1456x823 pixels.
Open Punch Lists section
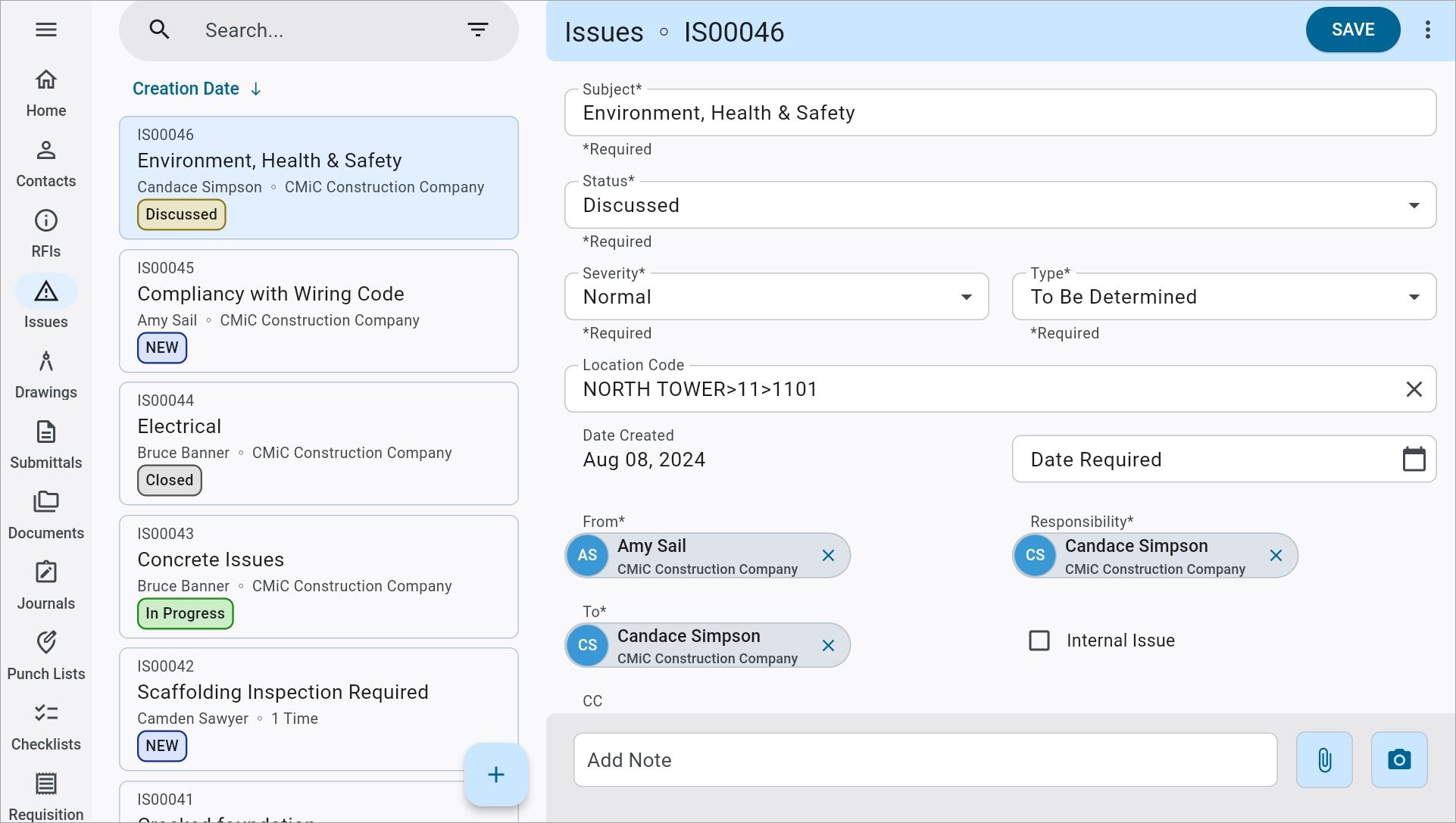tap(46, 656)
